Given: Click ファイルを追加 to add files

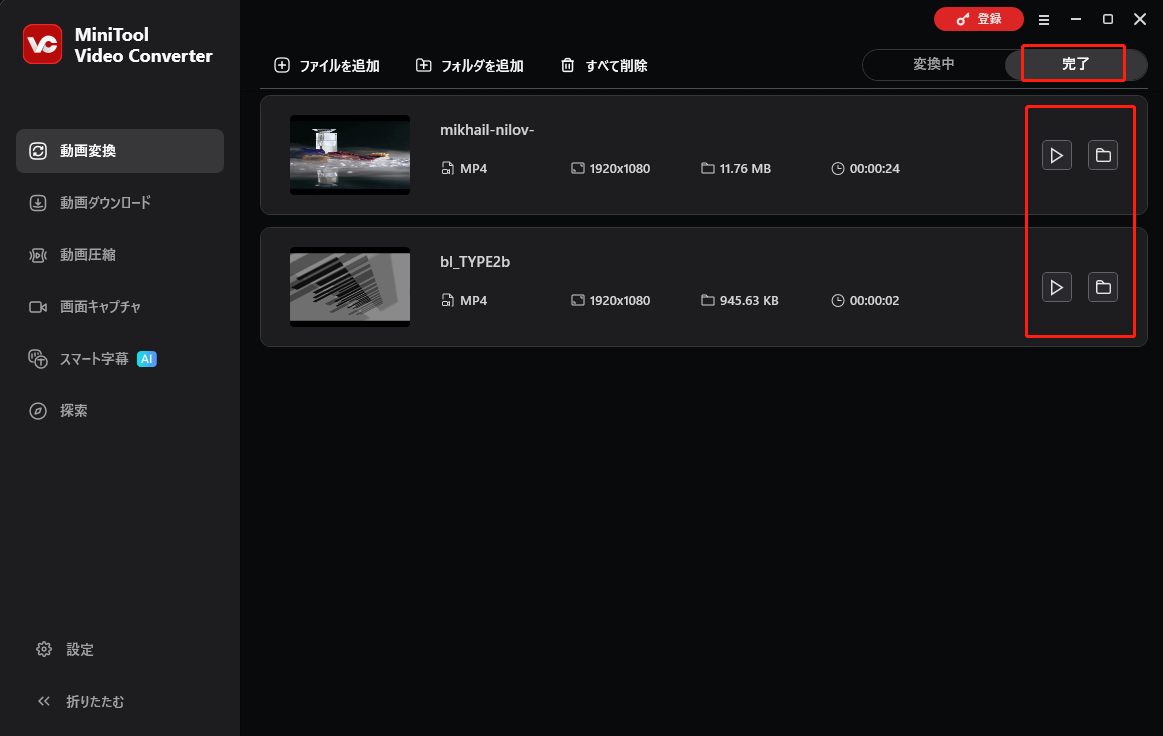Looking at the screenshot, I should click(x=327, y=65).
